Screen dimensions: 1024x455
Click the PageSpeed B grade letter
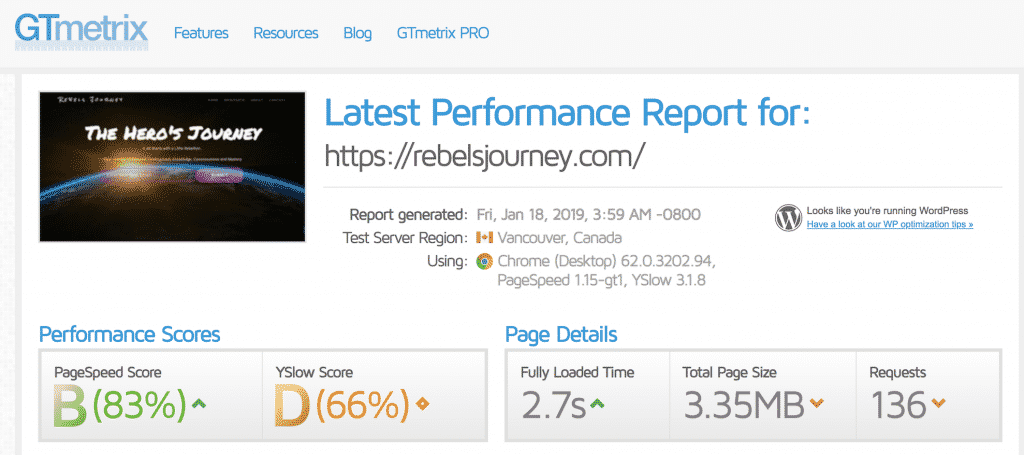point(71,405)
